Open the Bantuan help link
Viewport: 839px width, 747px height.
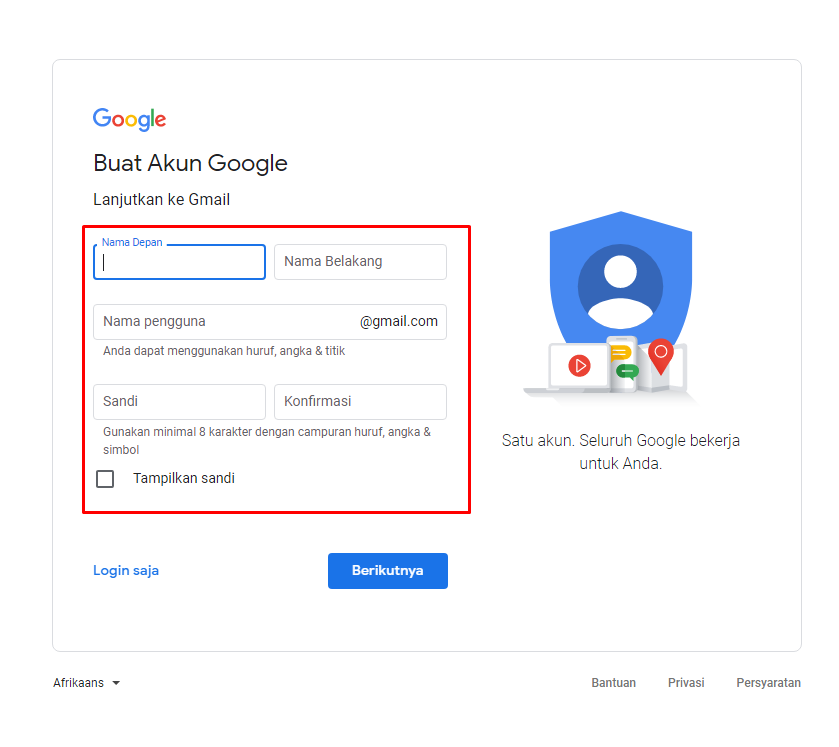613,683
